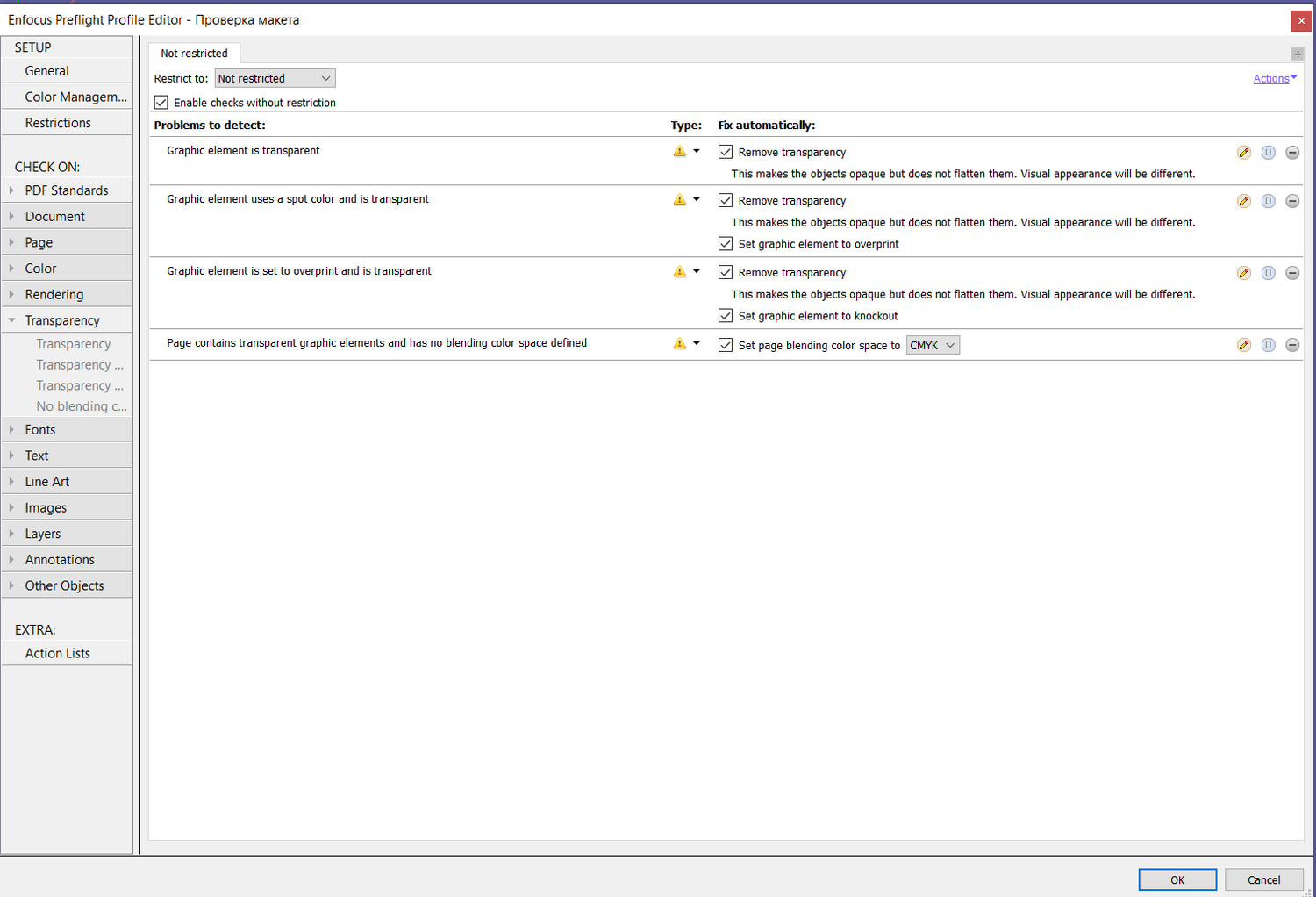
Task: Delete the spot color check using minus icon
Action: pyautogui.click(x=1292, y=201)
